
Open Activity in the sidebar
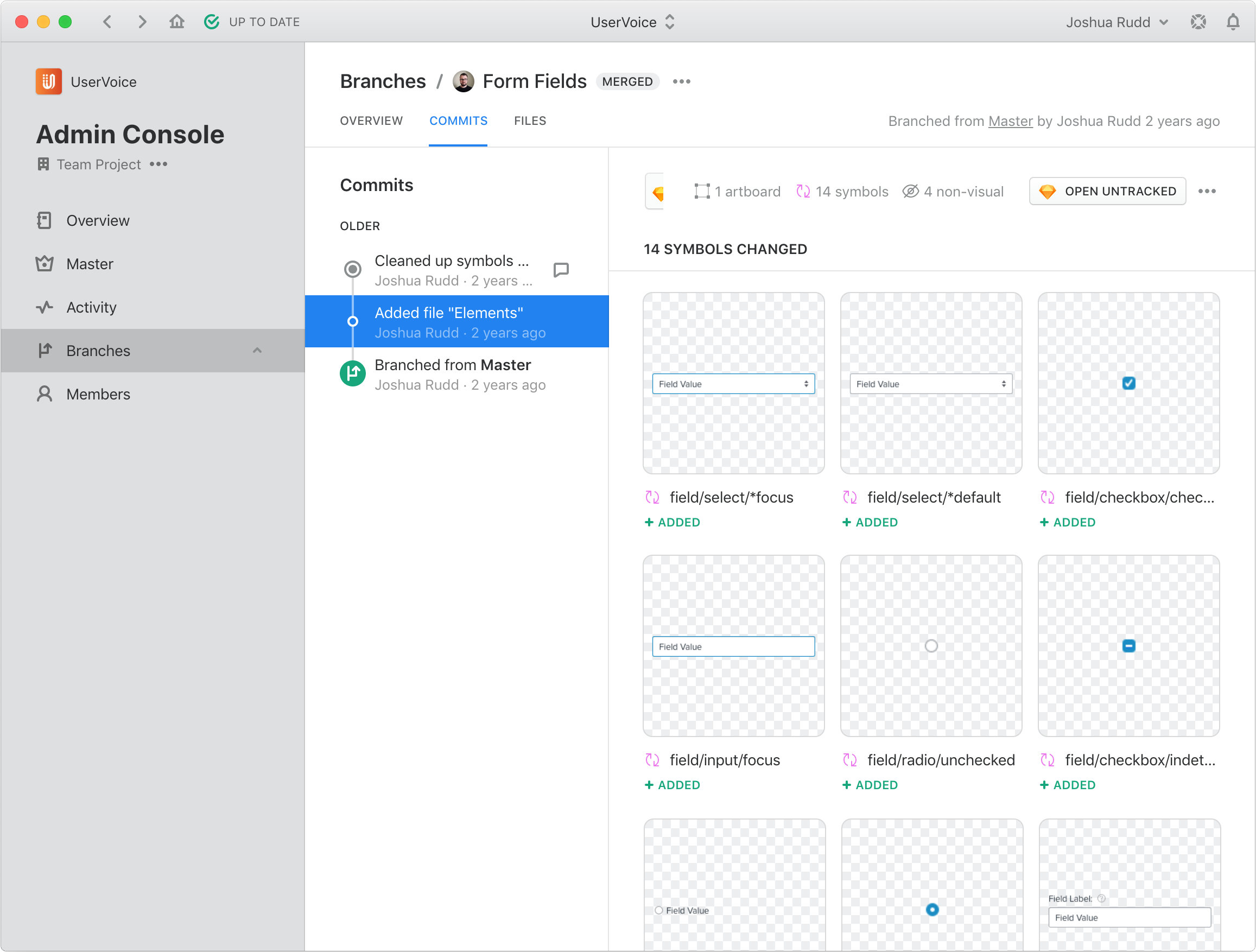(153, 307)
